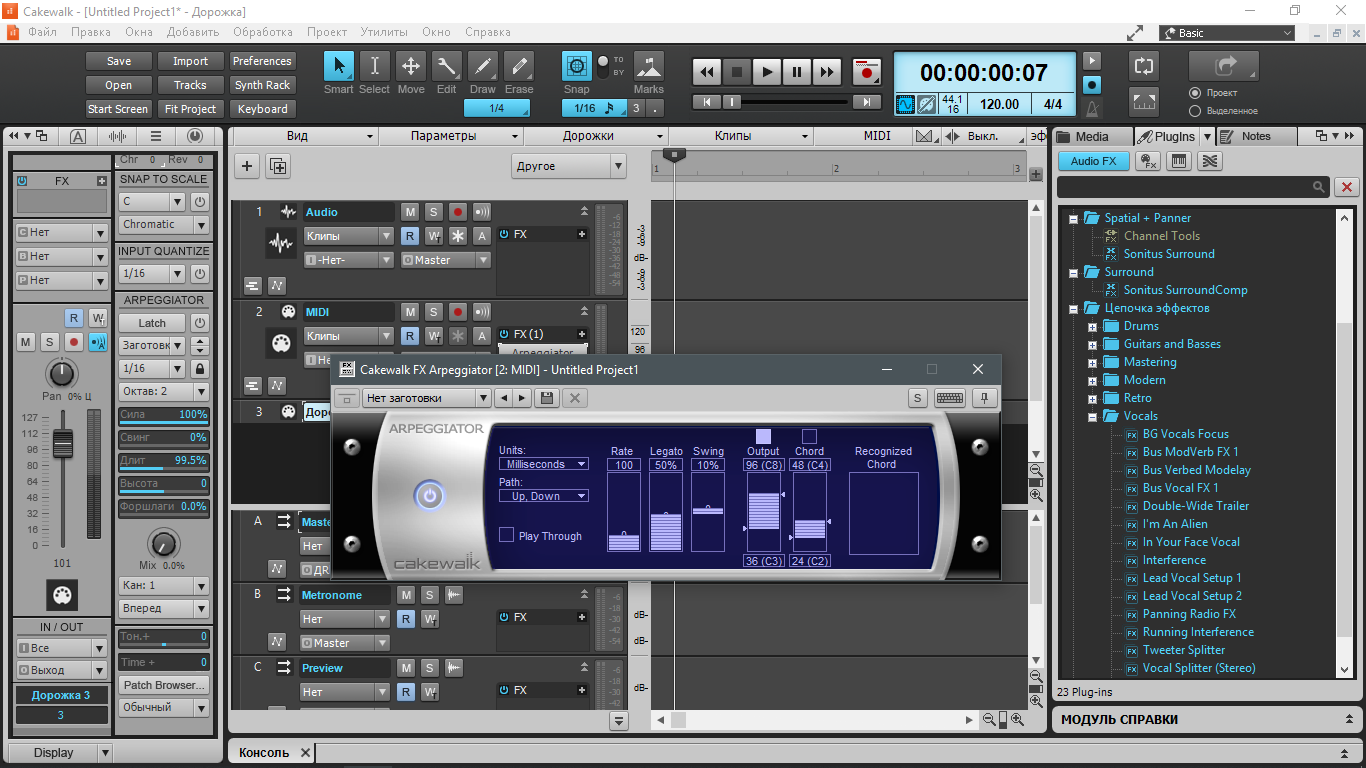The height and width of the screenshot is (768, 1366).
Task: Toggle the Arpeggiator power button
Action: 430,496
